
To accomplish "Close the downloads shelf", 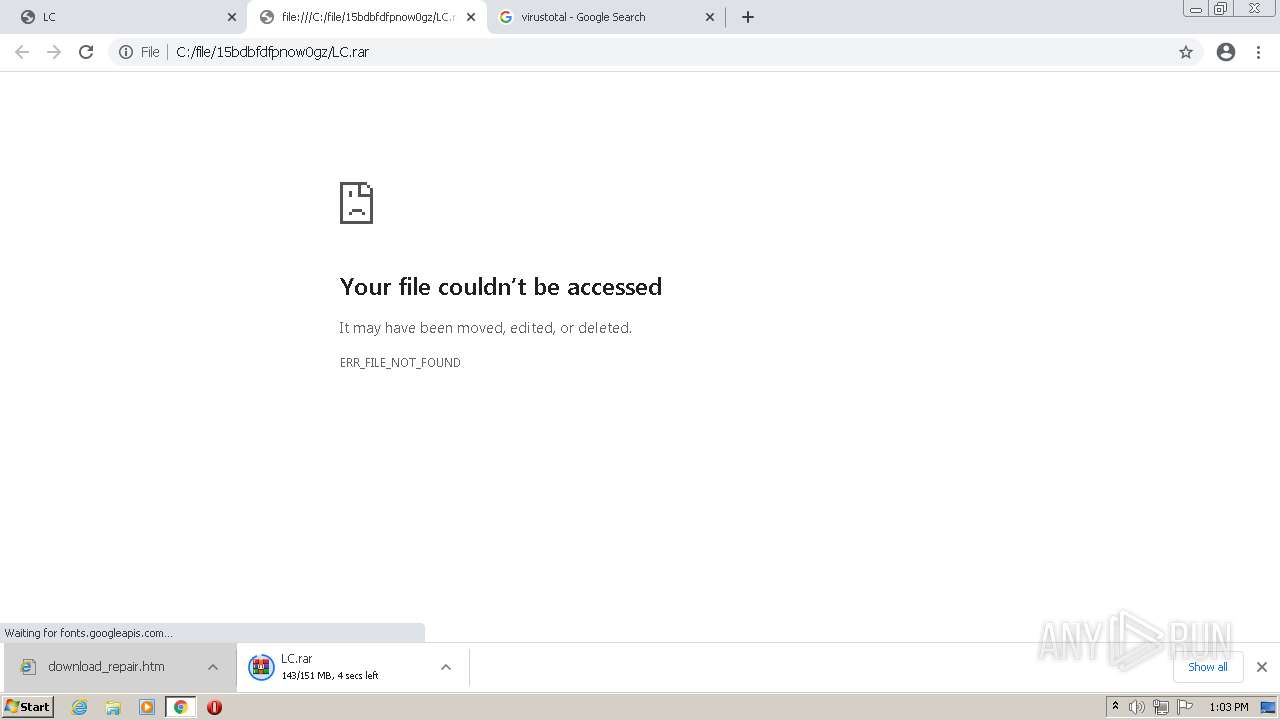I will click(x=1261, y=667).
